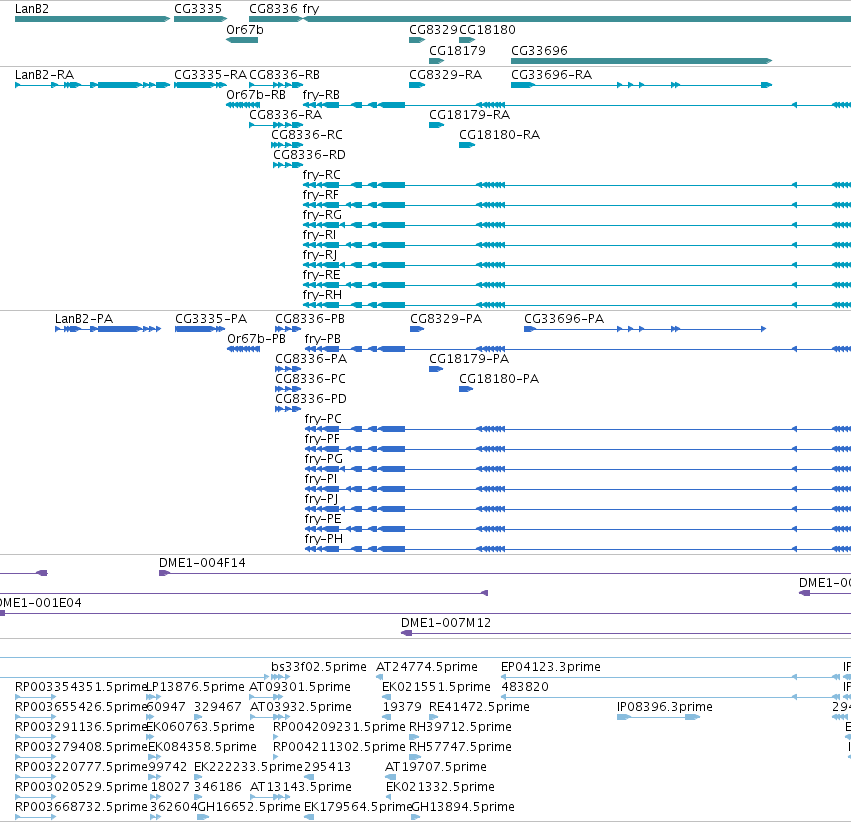The height and width of the screenshot is (822, 851).
Task: Select the RH39712.5prime EST label
Action: point(460,728)
